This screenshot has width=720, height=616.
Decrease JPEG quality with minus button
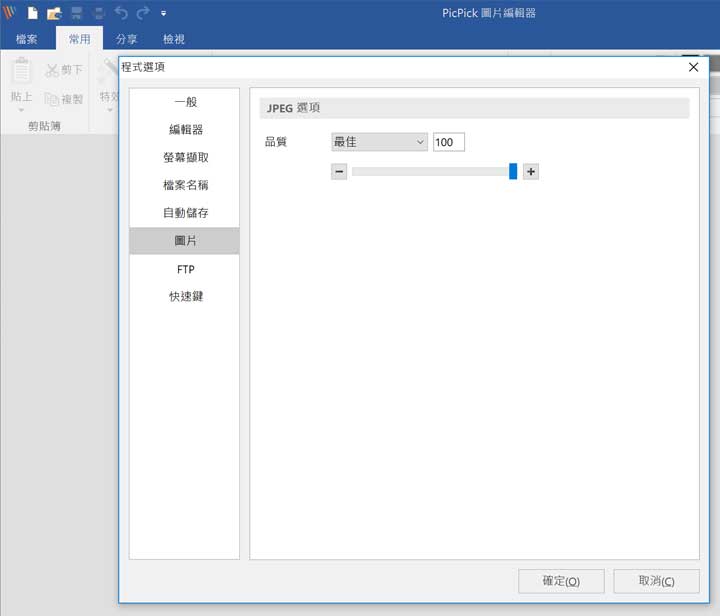tap(339, 172)
